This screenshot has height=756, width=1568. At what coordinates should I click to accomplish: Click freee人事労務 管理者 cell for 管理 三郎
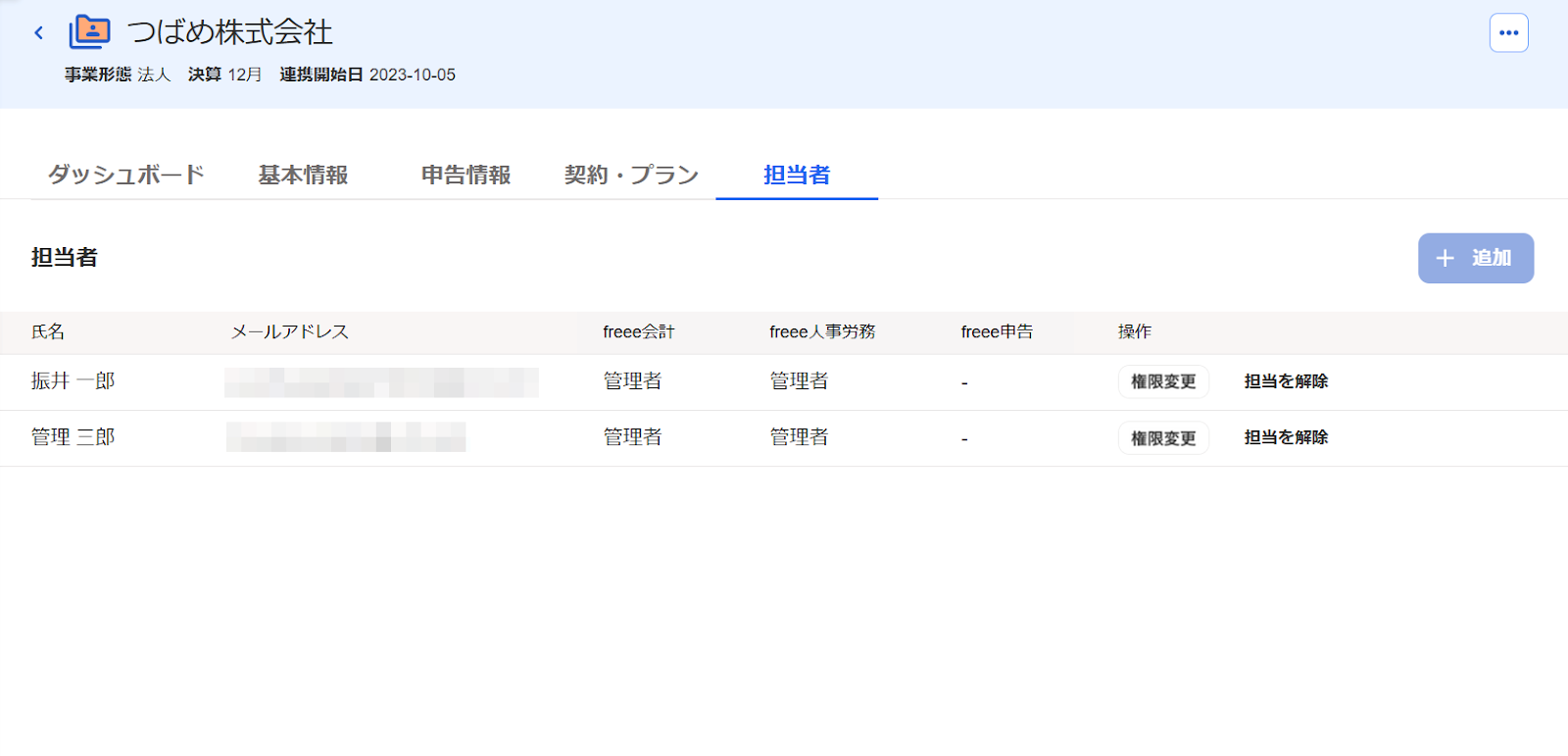click(x=799, y=436)
